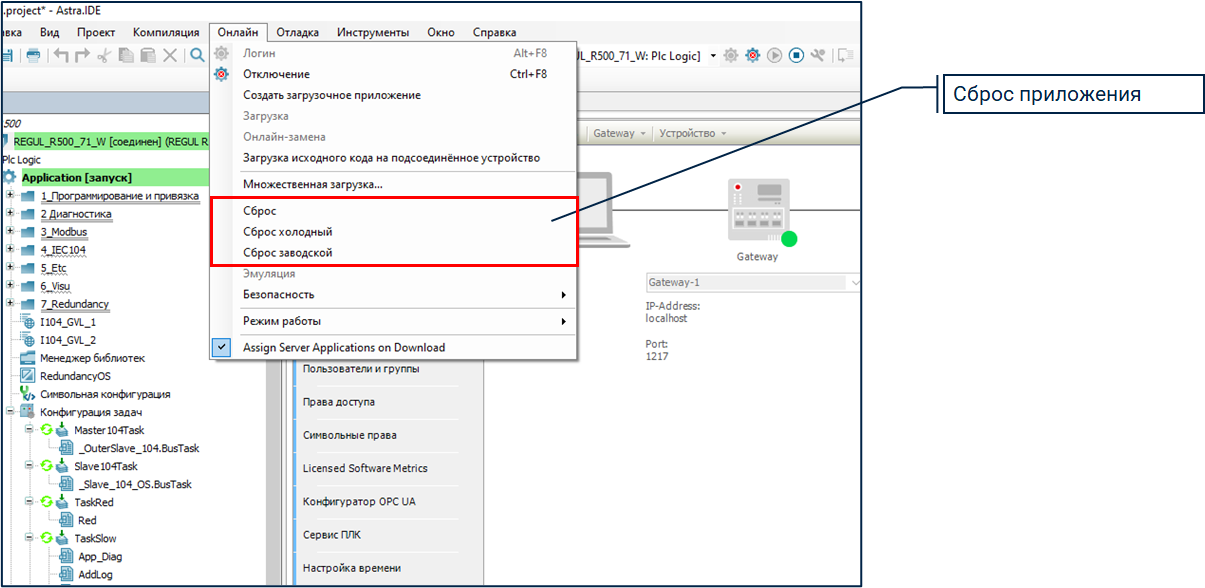The image size is (1205, 588).
Task: Open the Безопасность submenu
Action: pos(278,294)
